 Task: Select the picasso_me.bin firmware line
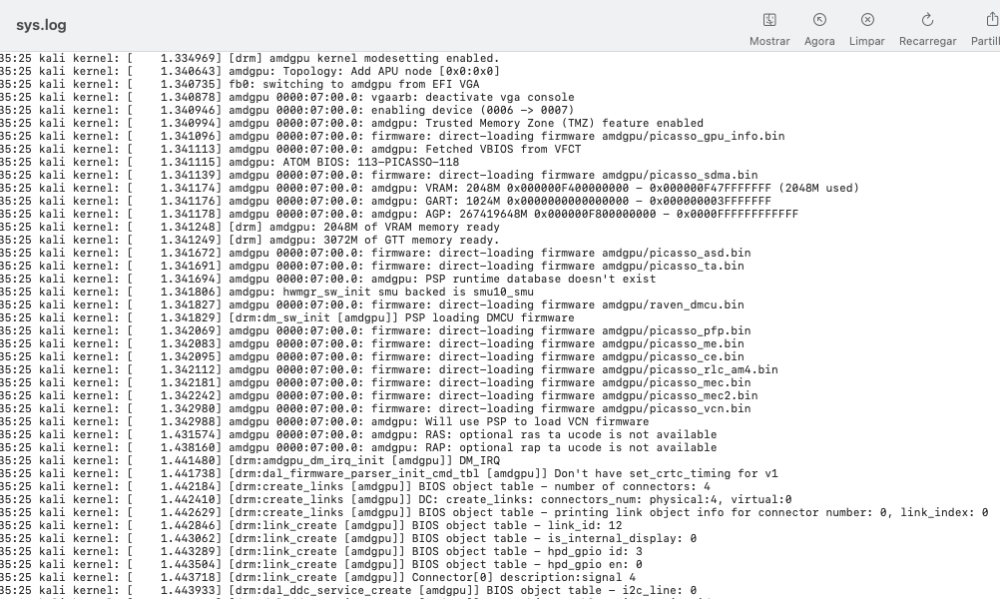click(372, 343)
